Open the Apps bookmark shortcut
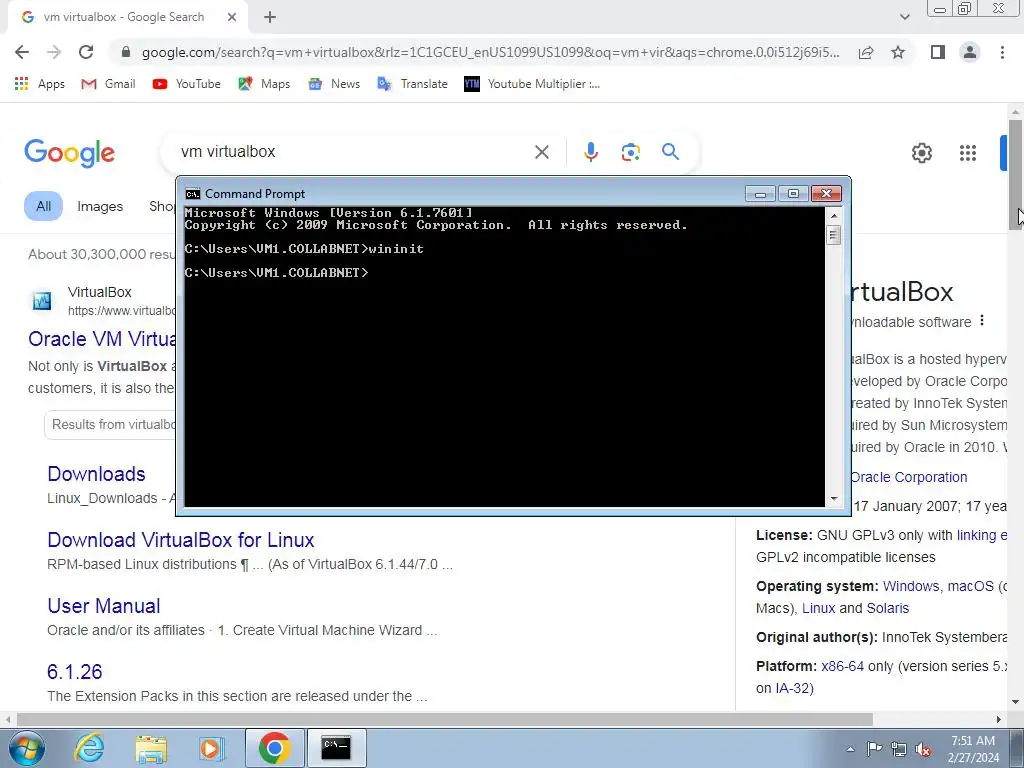1024x768 pixels. pyautogui.click(x=39, y=84)
